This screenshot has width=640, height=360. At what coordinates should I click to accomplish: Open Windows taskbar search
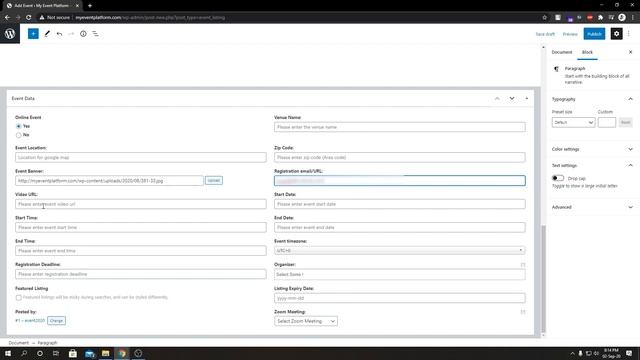[x=24, y=353]
